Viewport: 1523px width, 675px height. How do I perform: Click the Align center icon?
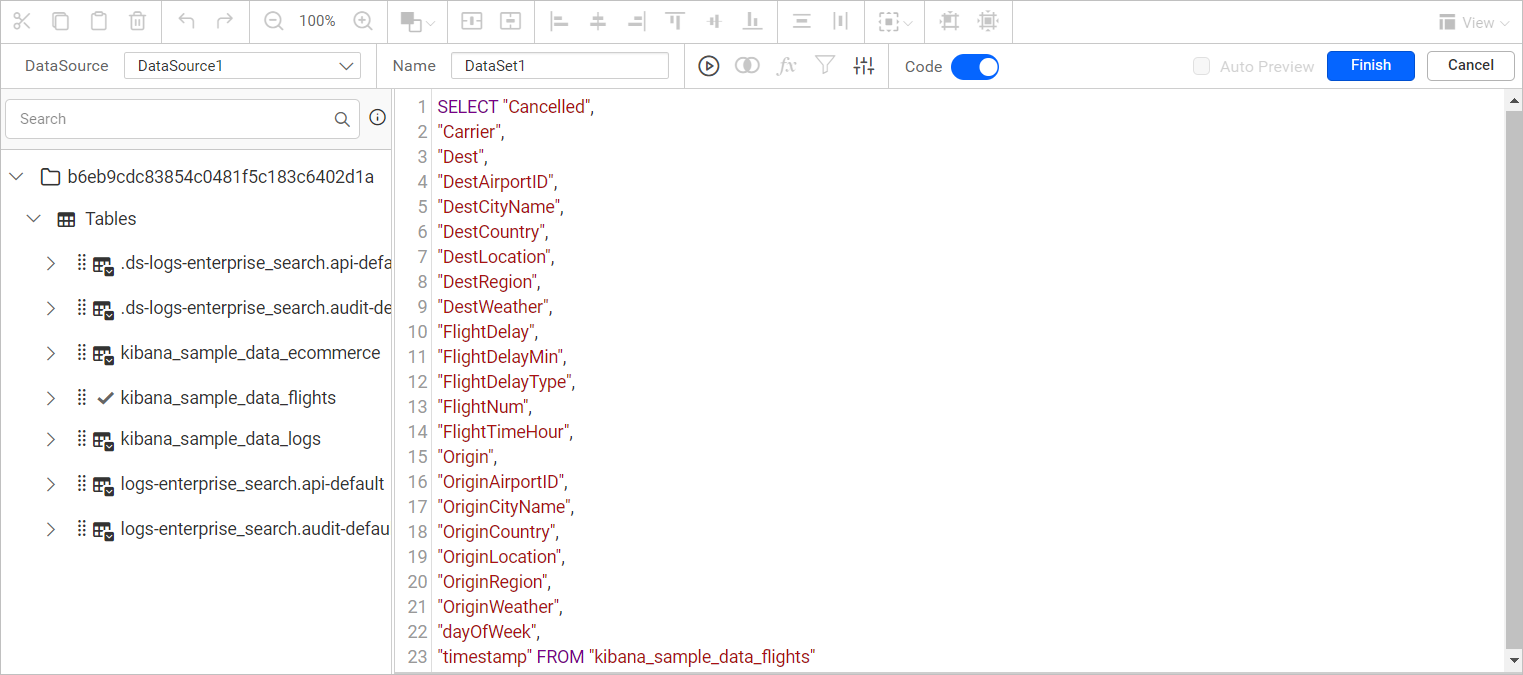[x=598, y=21]
